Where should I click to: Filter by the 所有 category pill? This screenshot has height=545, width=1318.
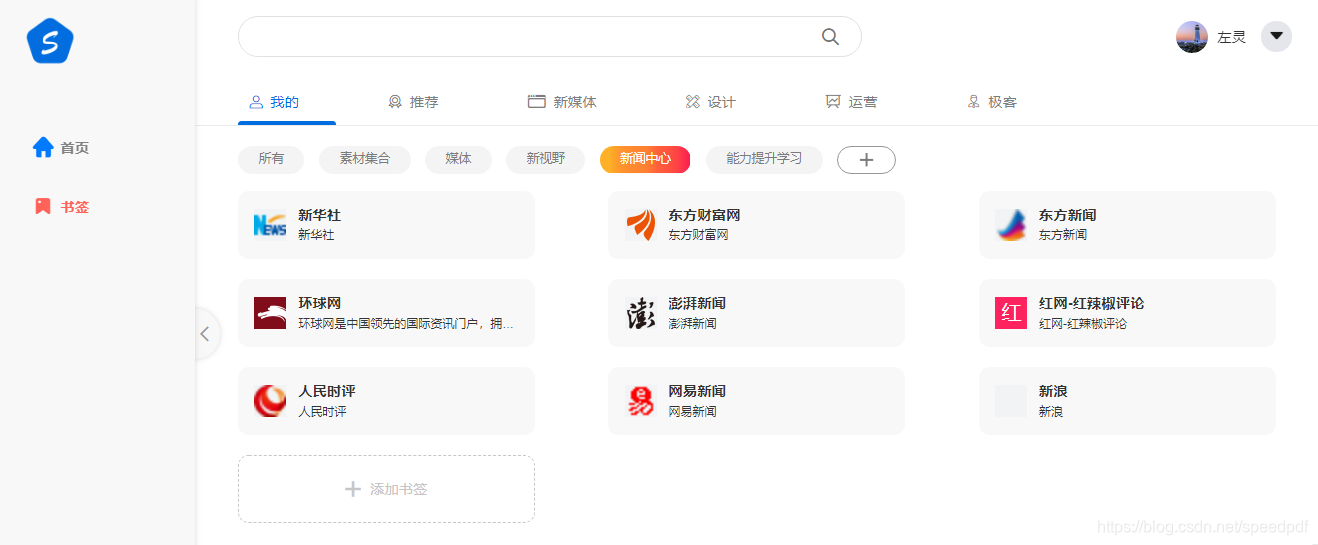[271, 159]
